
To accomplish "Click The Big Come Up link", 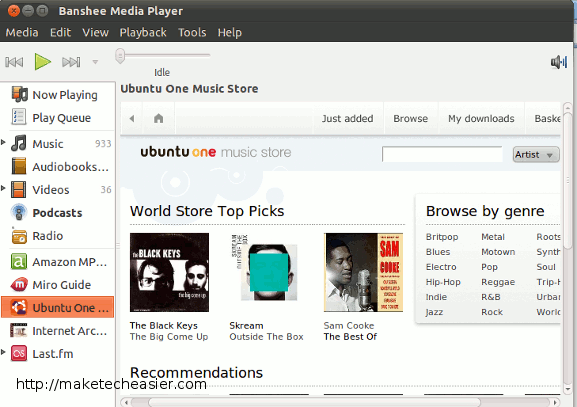I will (169, 337).
